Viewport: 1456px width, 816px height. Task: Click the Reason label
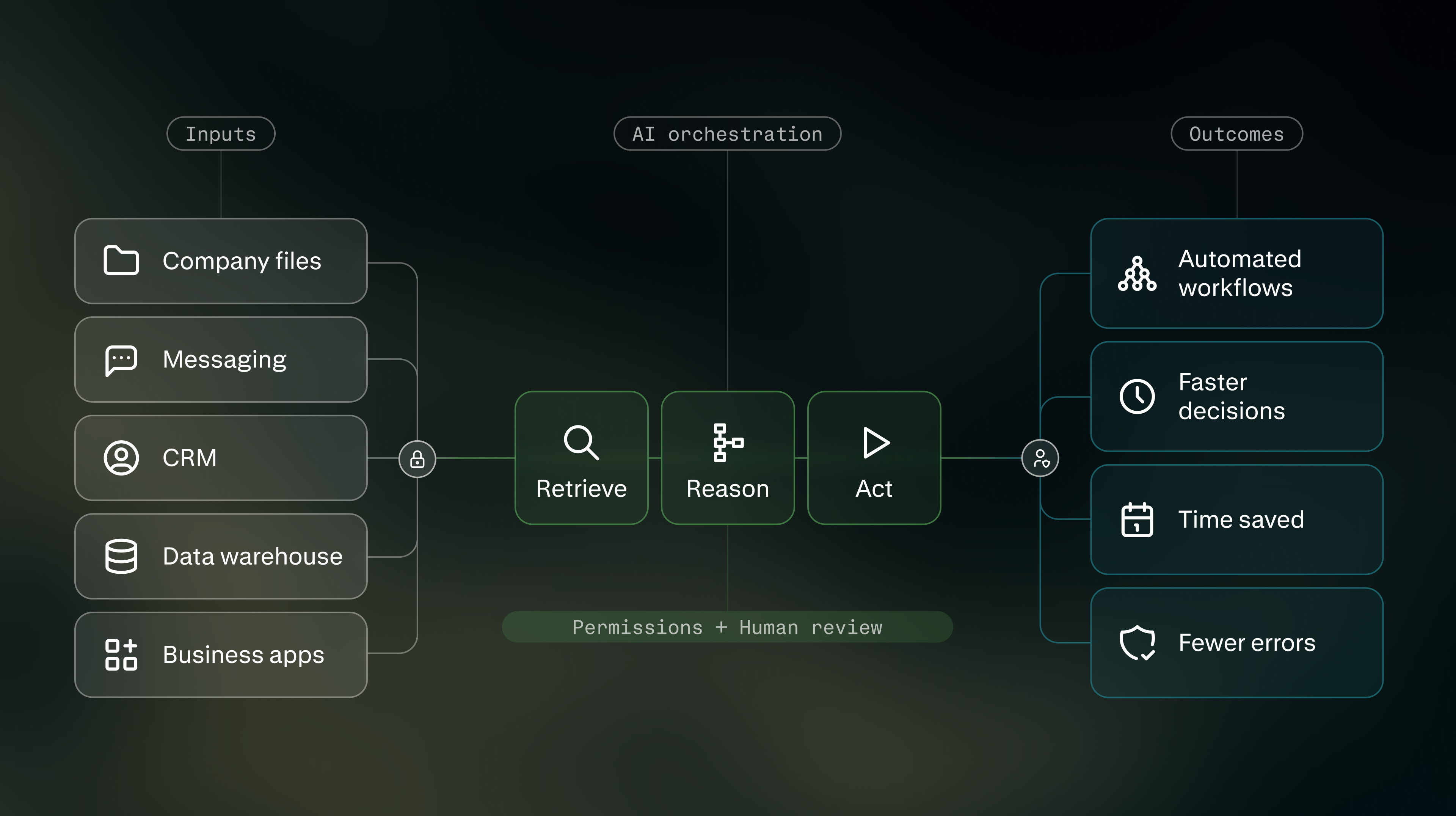[x=728, y=489]
